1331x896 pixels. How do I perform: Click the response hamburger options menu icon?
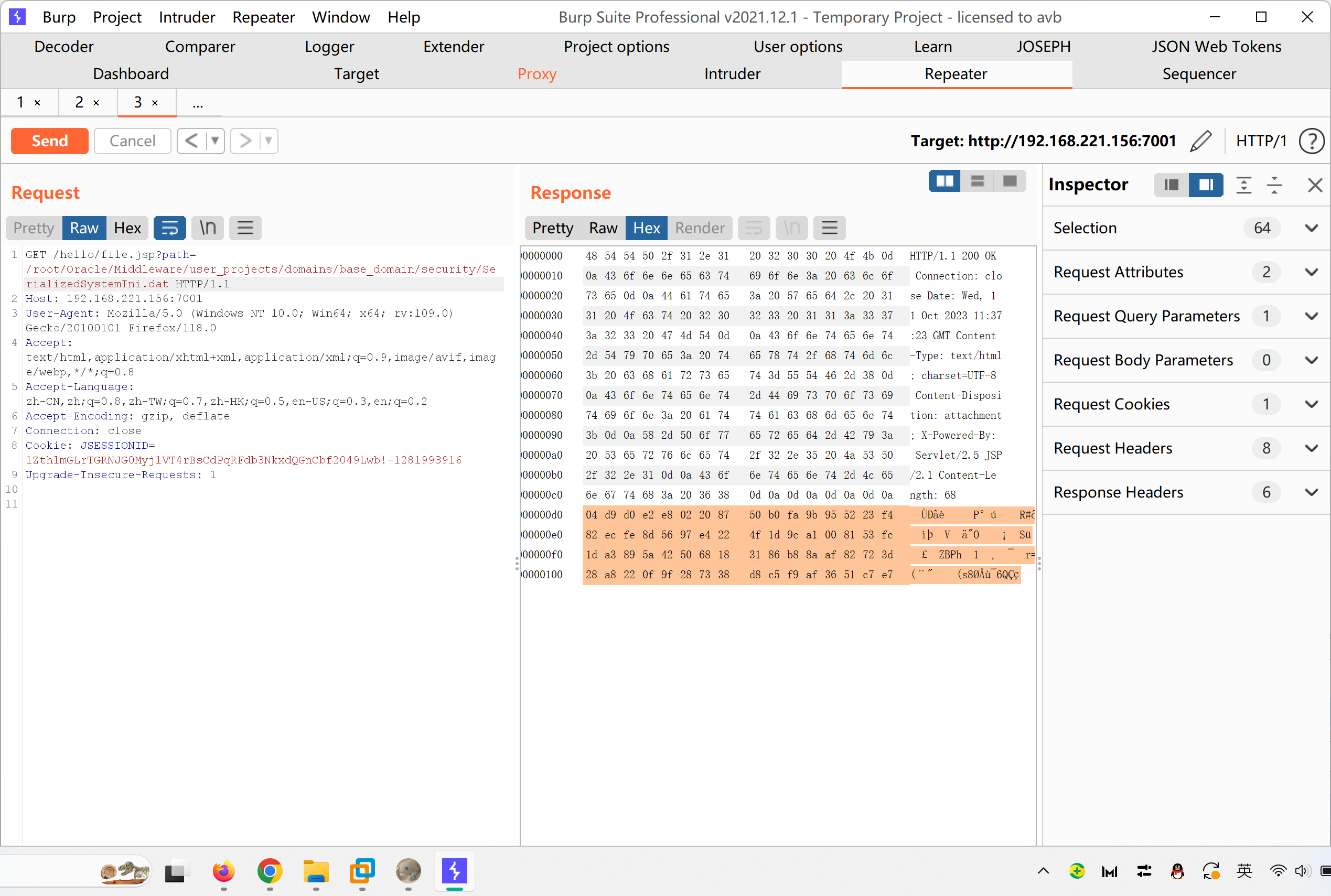click(829, 228)
